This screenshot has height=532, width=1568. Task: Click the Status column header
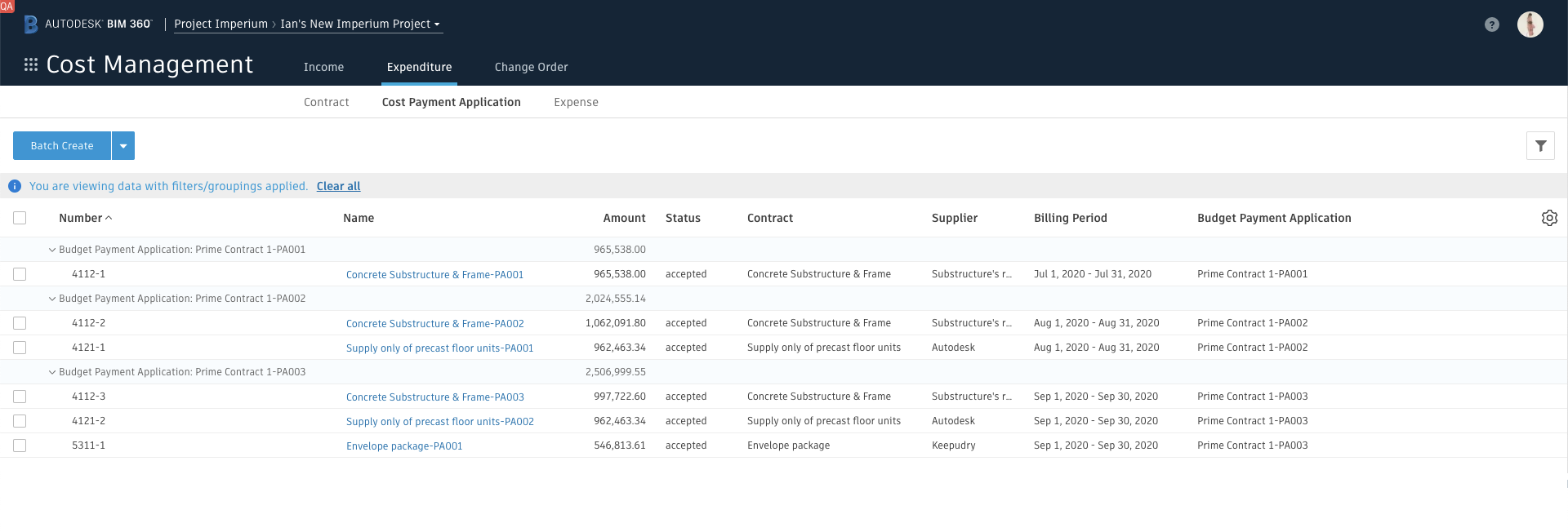(683, 218)
